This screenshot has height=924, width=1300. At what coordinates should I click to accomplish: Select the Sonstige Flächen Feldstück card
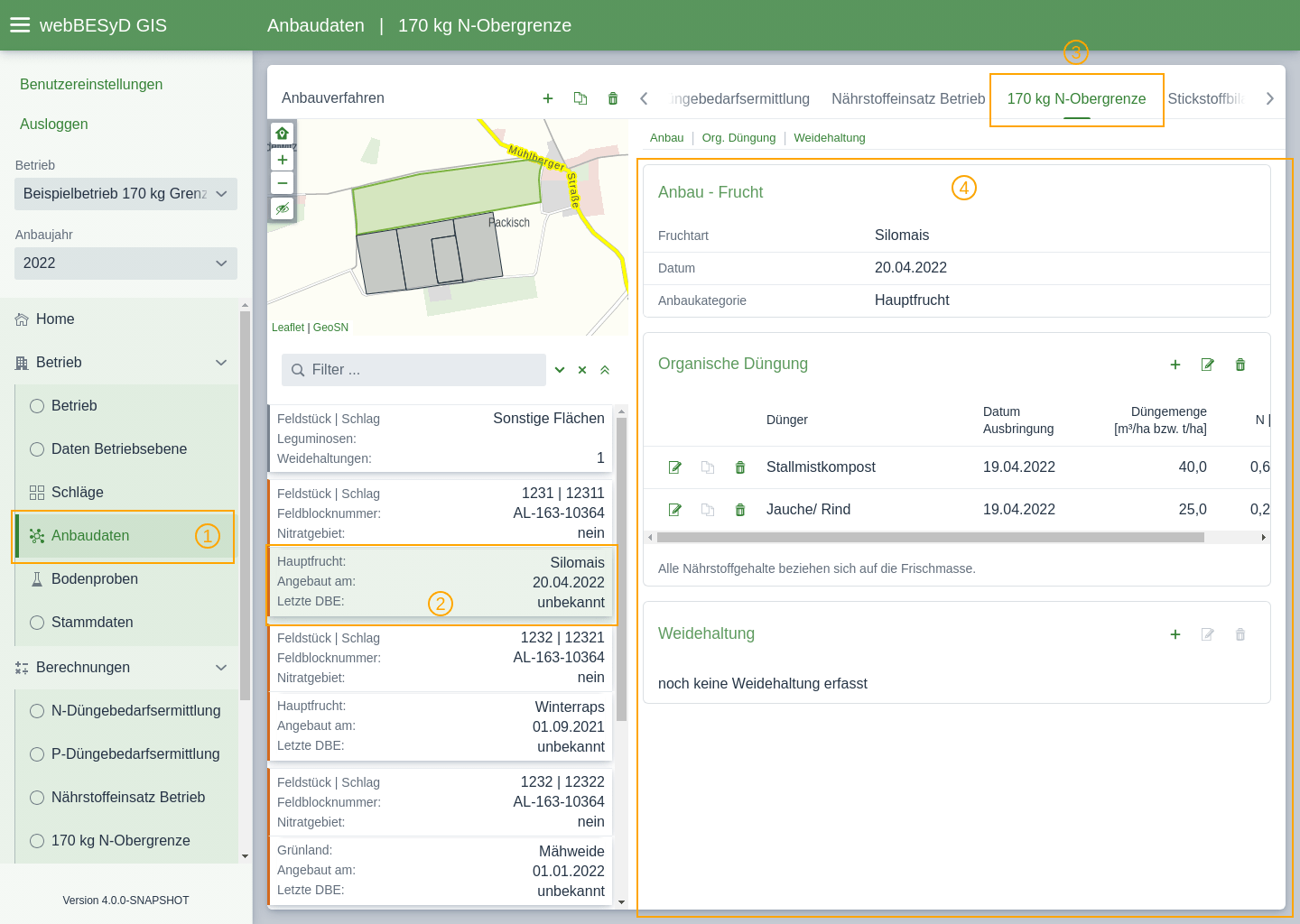coord(441,439)
